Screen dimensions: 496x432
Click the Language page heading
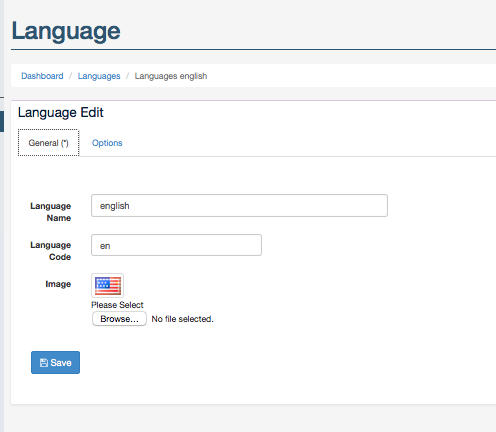pyautogui.click(x=66, y=31)
